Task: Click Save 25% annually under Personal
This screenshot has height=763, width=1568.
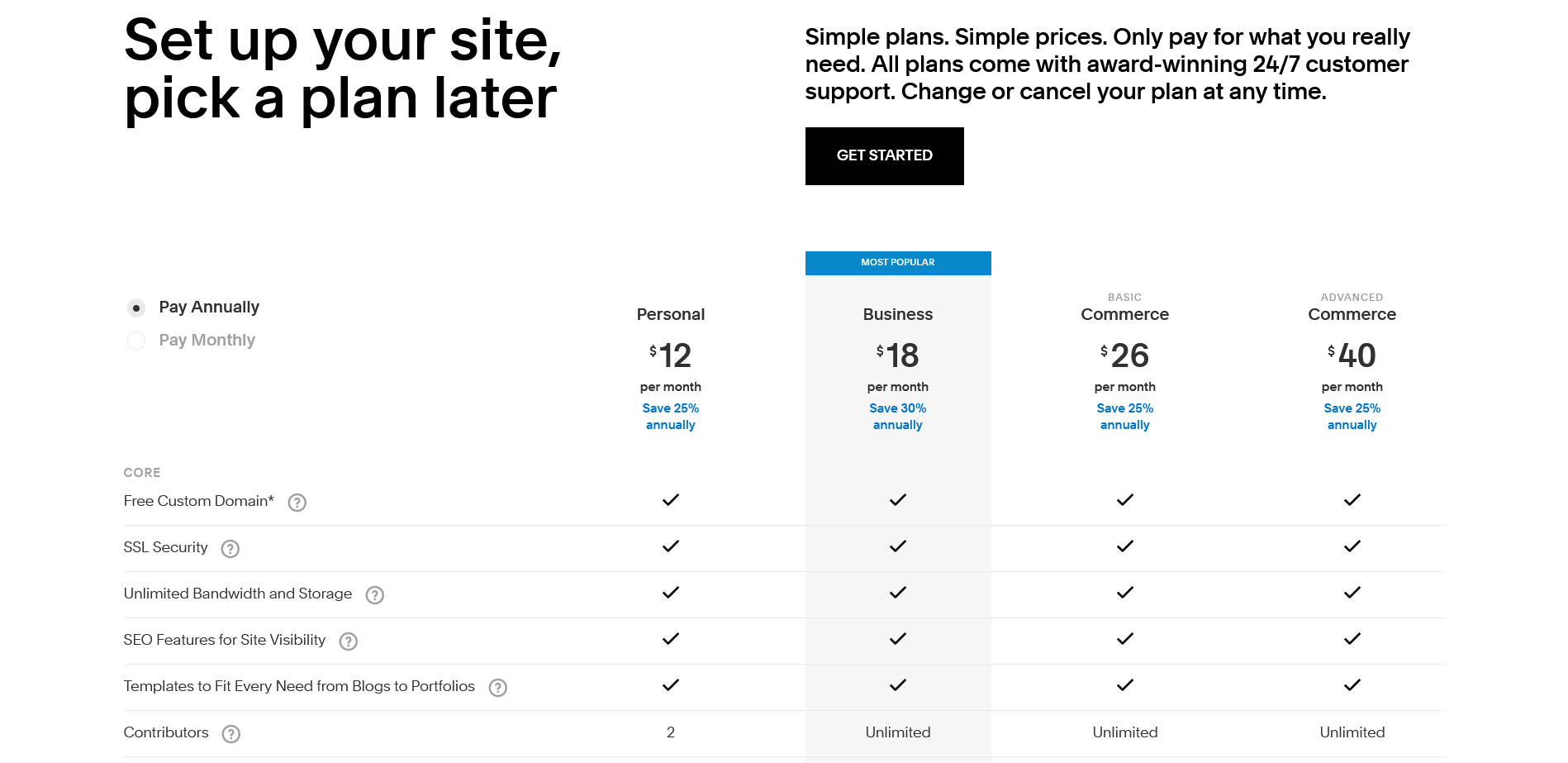Action: pos(671,417)
